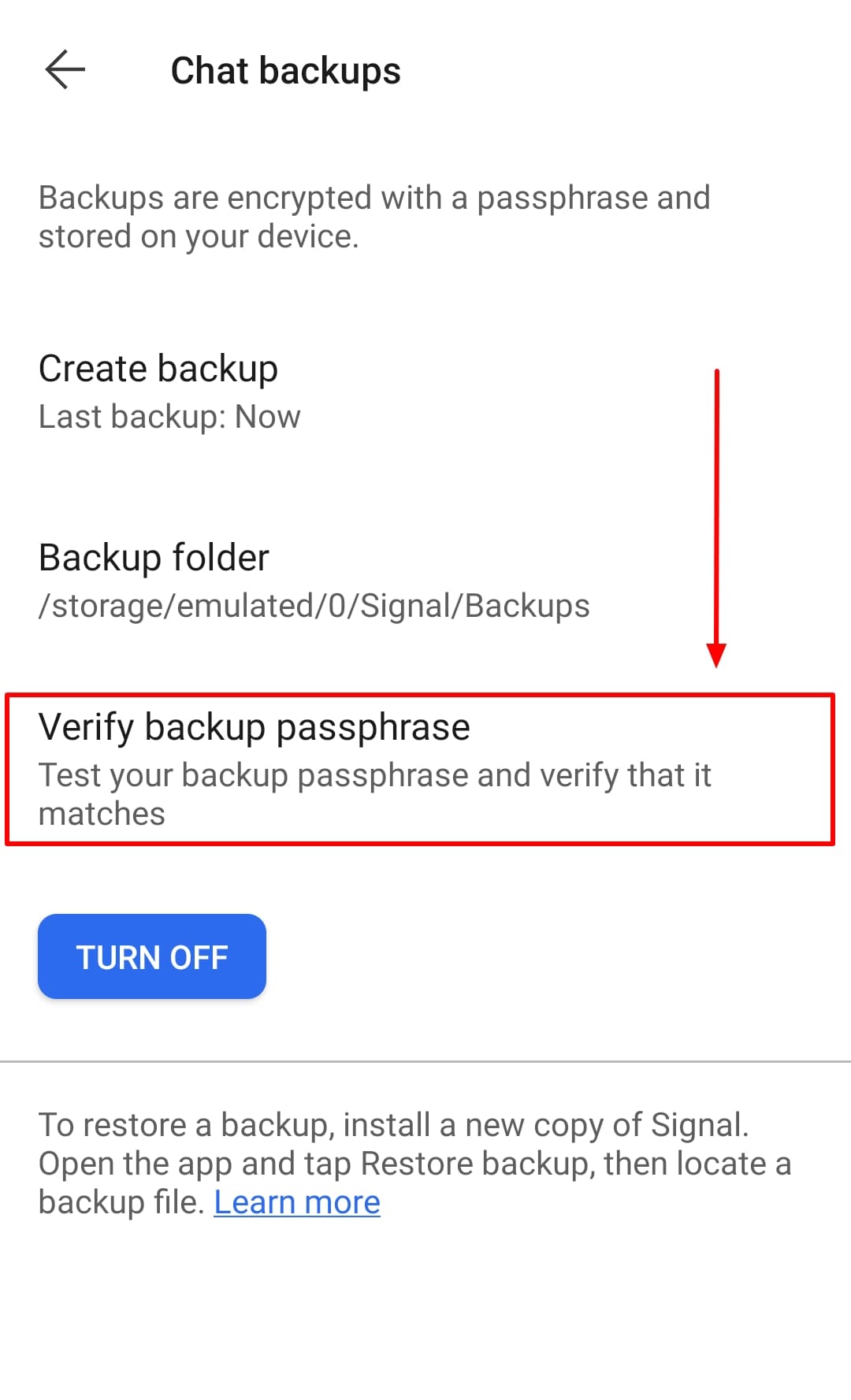
Task: Choose Create backup entry
Action: coord(158,367)
